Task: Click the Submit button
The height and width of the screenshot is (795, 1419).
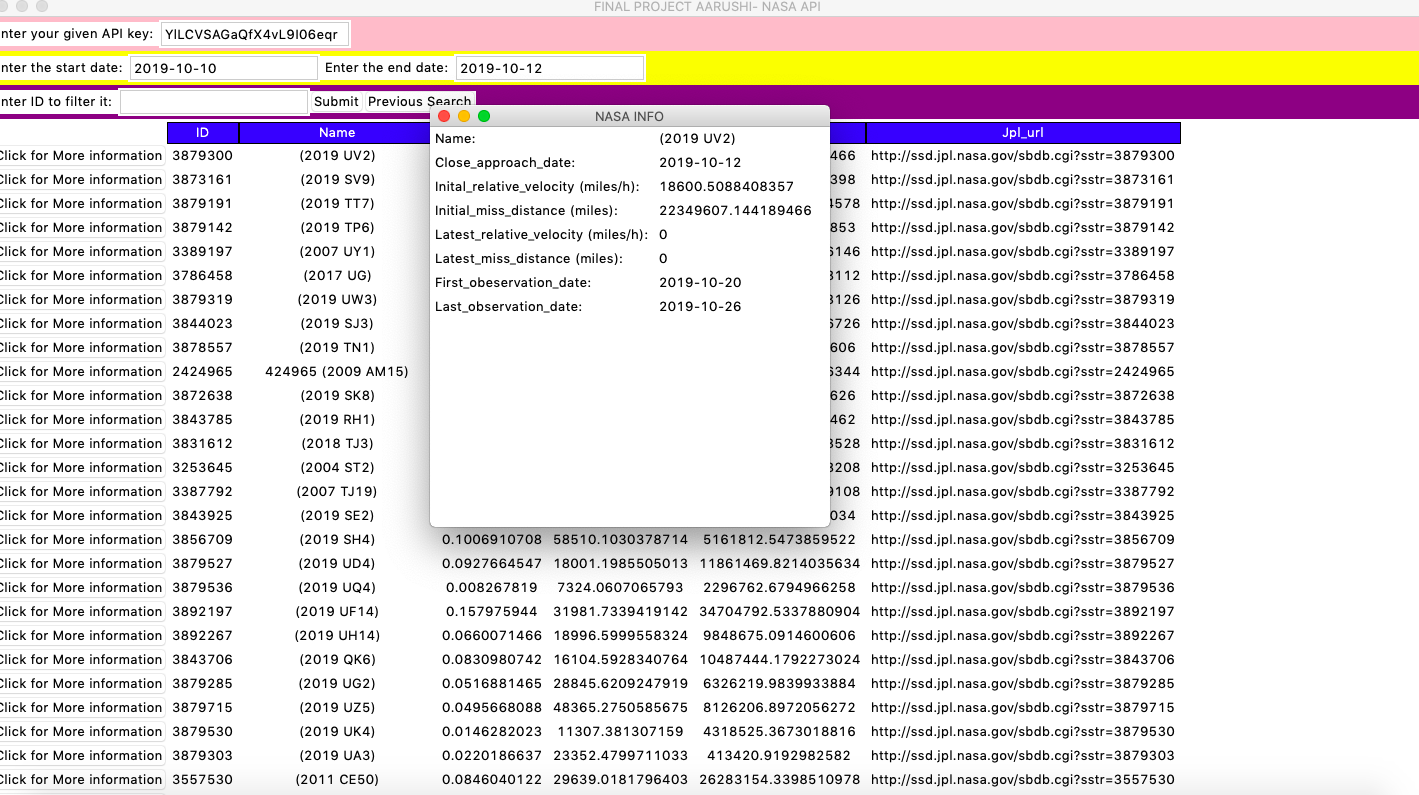Action: coord(336,101)
